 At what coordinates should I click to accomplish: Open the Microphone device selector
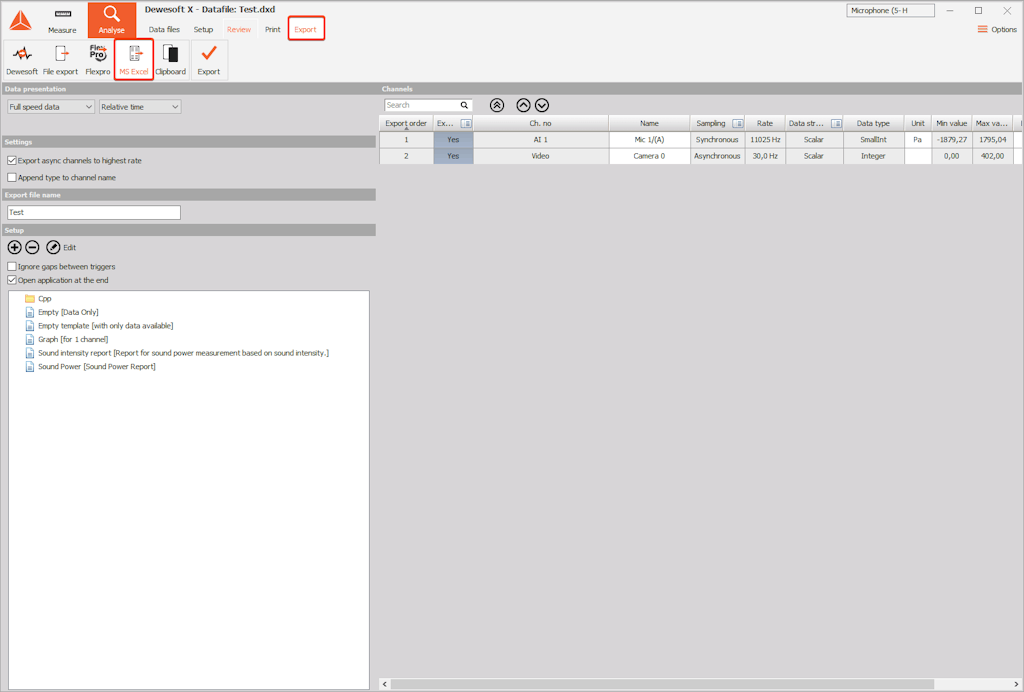coord(890,10)
